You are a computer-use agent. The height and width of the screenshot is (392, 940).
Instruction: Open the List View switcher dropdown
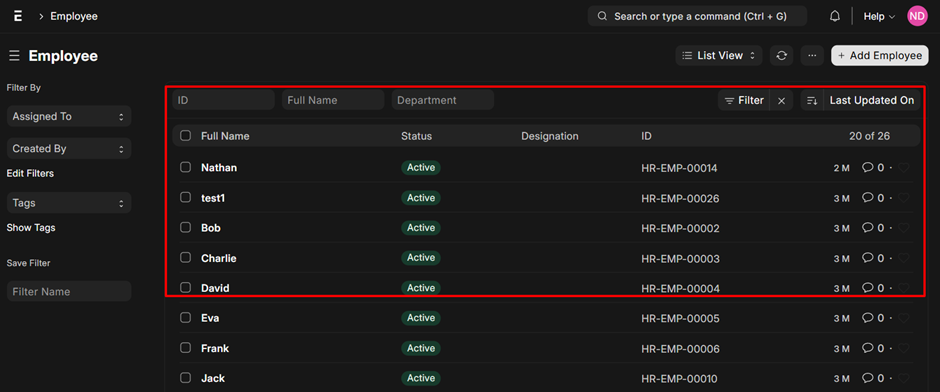(719, 56)
